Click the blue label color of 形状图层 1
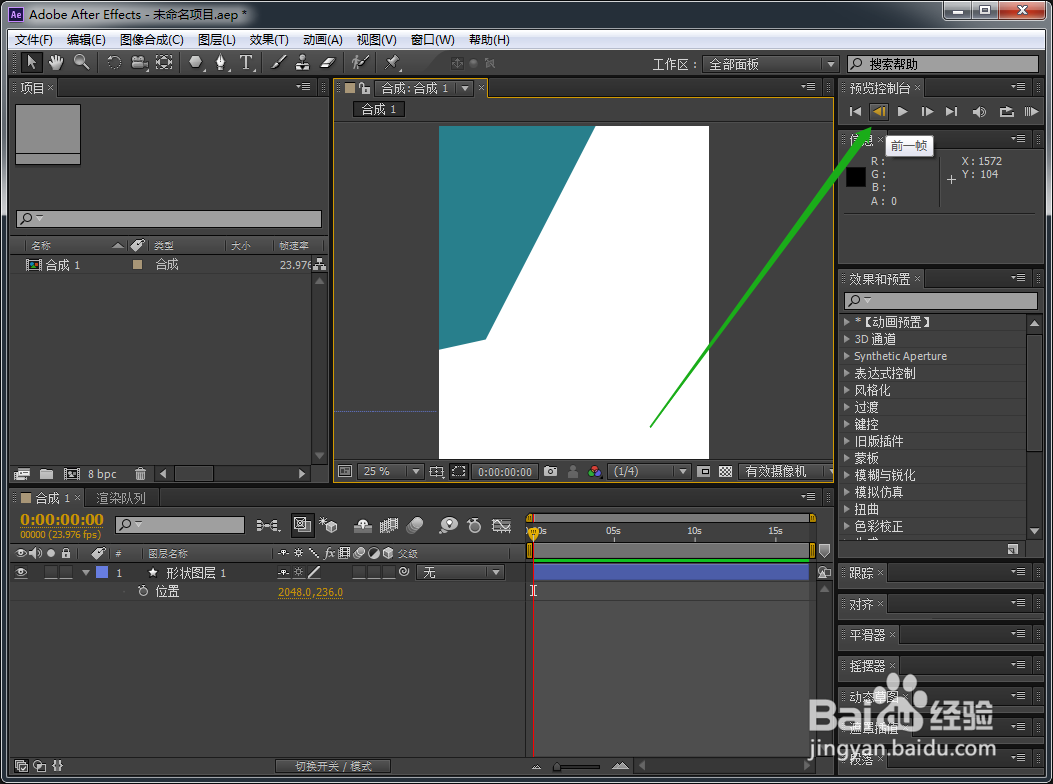This screenshot has height=784, width=1053. [x=102, y=572]
